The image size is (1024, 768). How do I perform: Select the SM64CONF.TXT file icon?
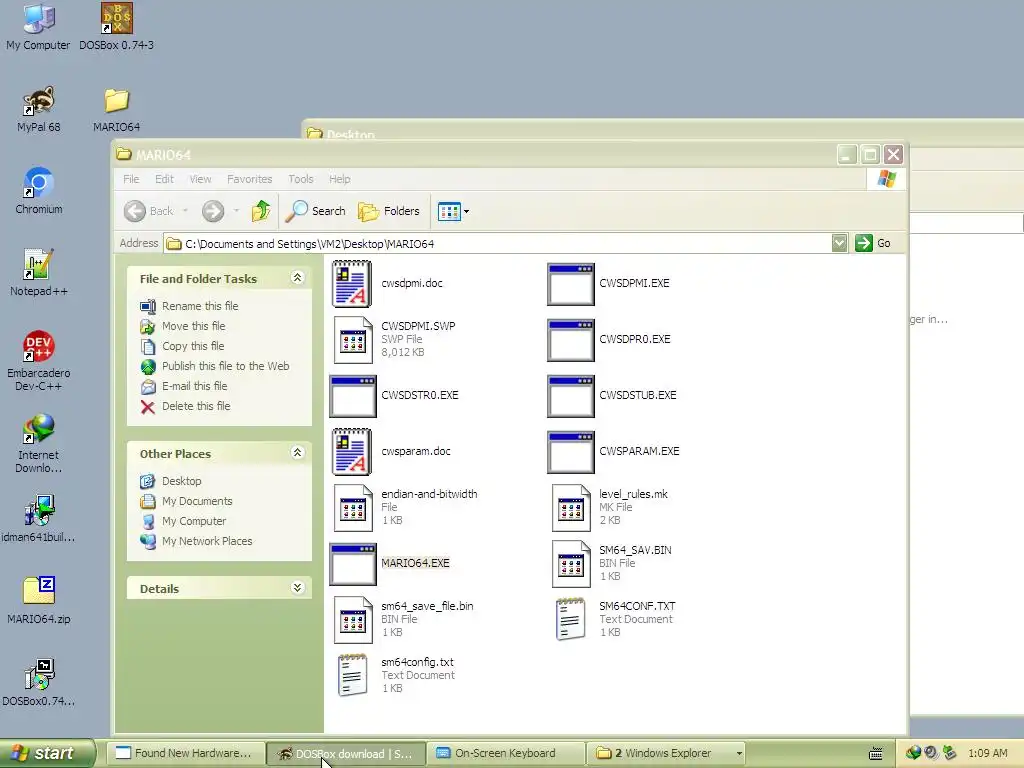570,620
